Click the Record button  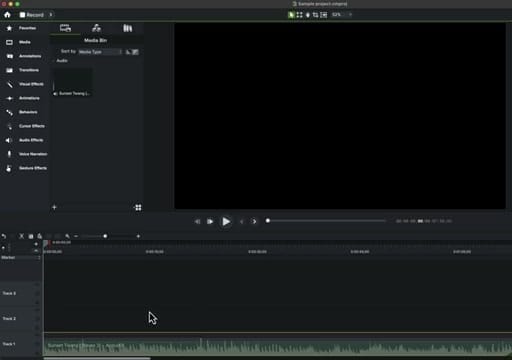32,15
